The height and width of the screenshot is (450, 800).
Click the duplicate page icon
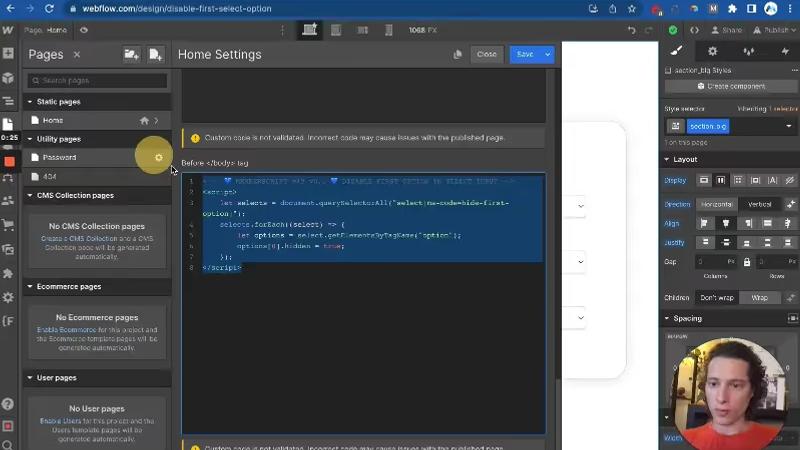[457, 55]
